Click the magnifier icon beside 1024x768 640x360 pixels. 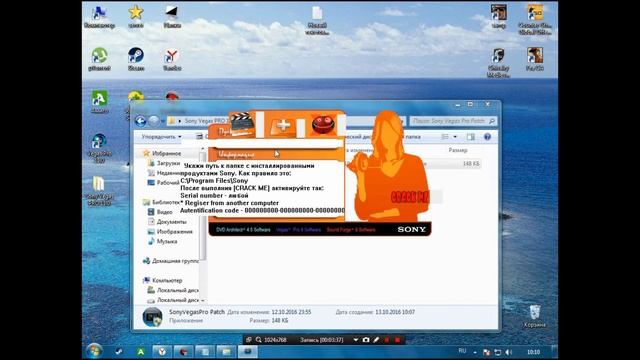[x=258, y=340]
